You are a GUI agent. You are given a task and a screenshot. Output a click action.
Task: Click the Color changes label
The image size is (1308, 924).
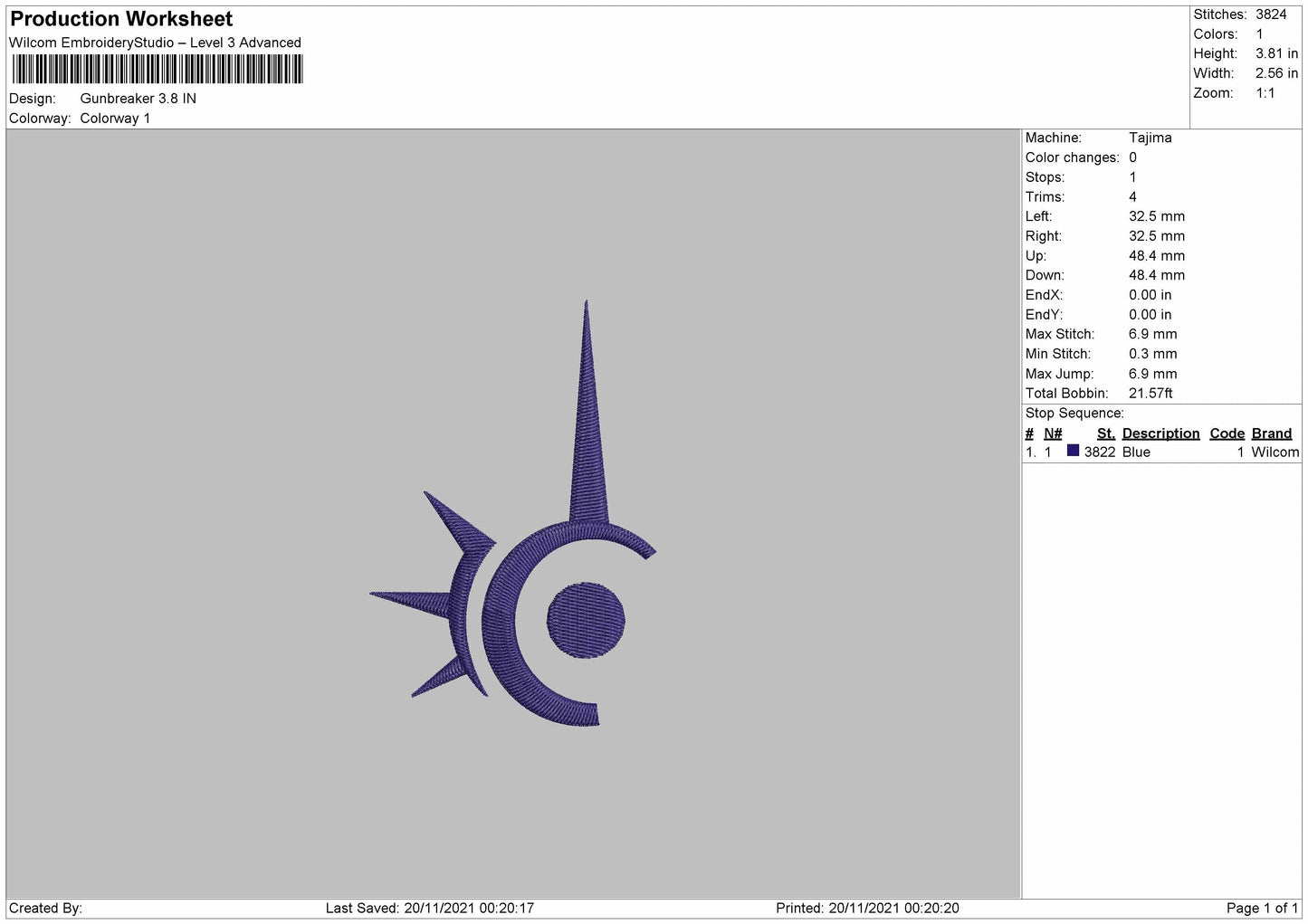[1072, 157]
